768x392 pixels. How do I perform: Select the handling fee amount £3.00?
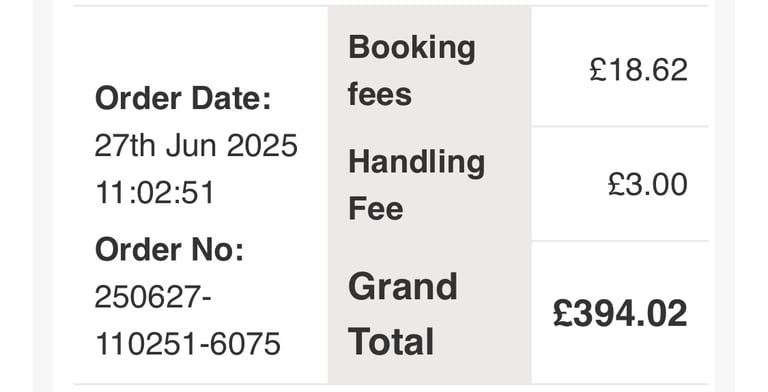[648, 185]
